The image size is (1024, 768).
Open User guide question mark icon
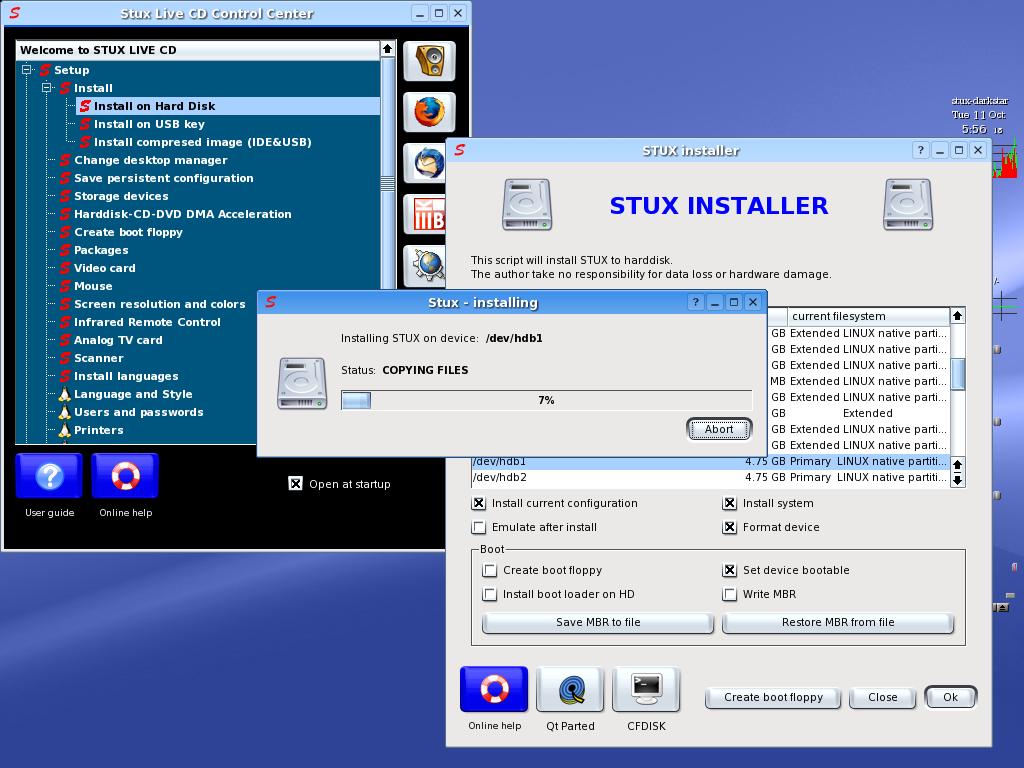click(x=49, y=476)
